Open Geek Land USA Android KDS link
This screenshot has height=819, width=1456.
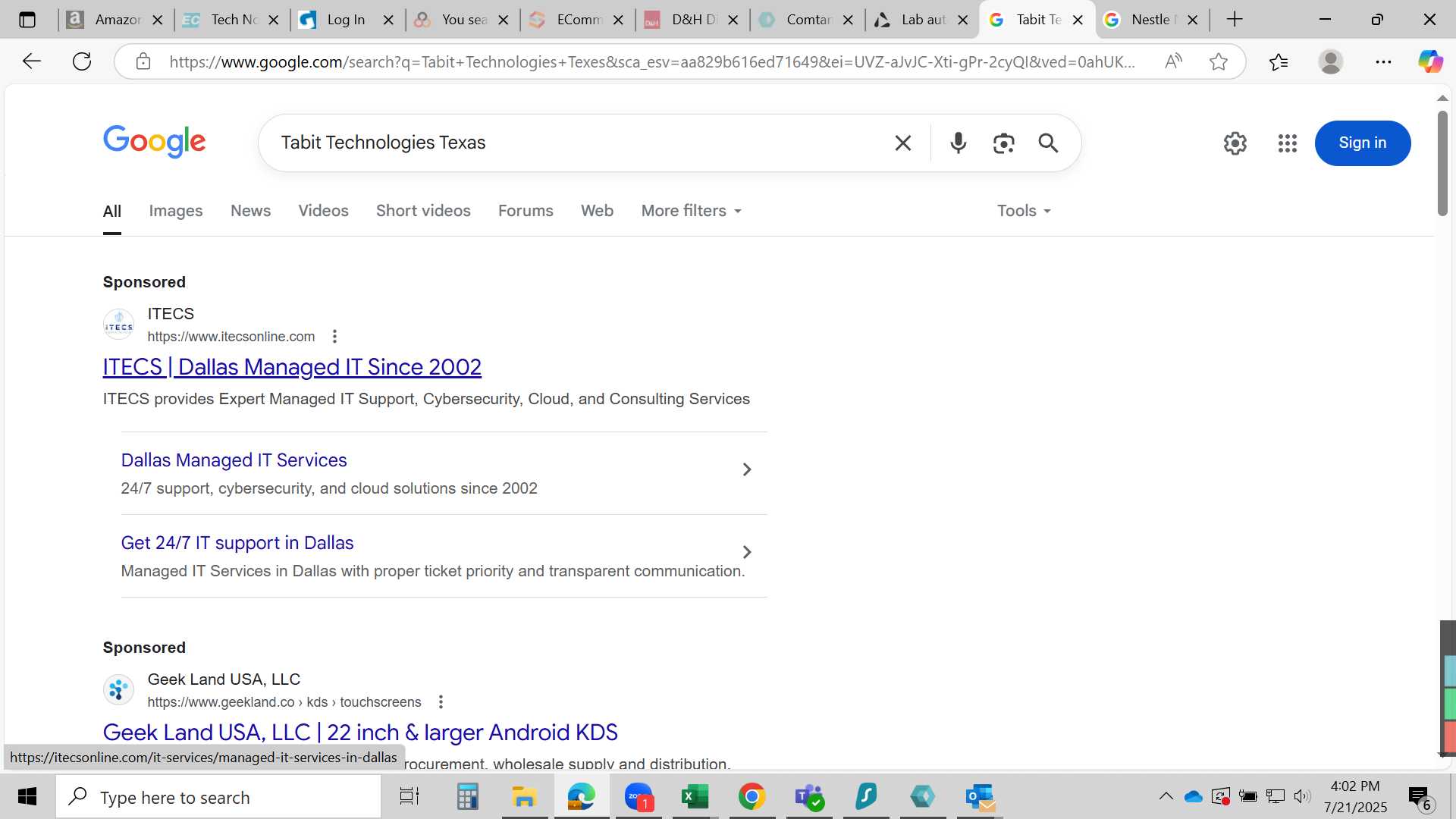pos(360,733)
